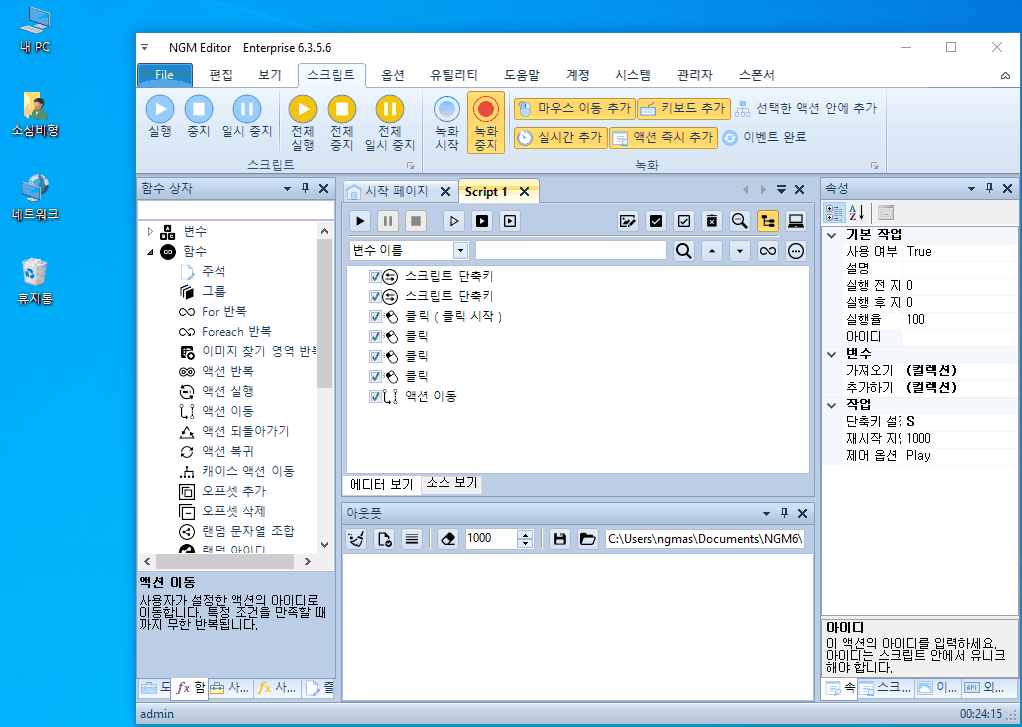
Task: Click 이벤트 완료 button
Action: pos(765,138)
